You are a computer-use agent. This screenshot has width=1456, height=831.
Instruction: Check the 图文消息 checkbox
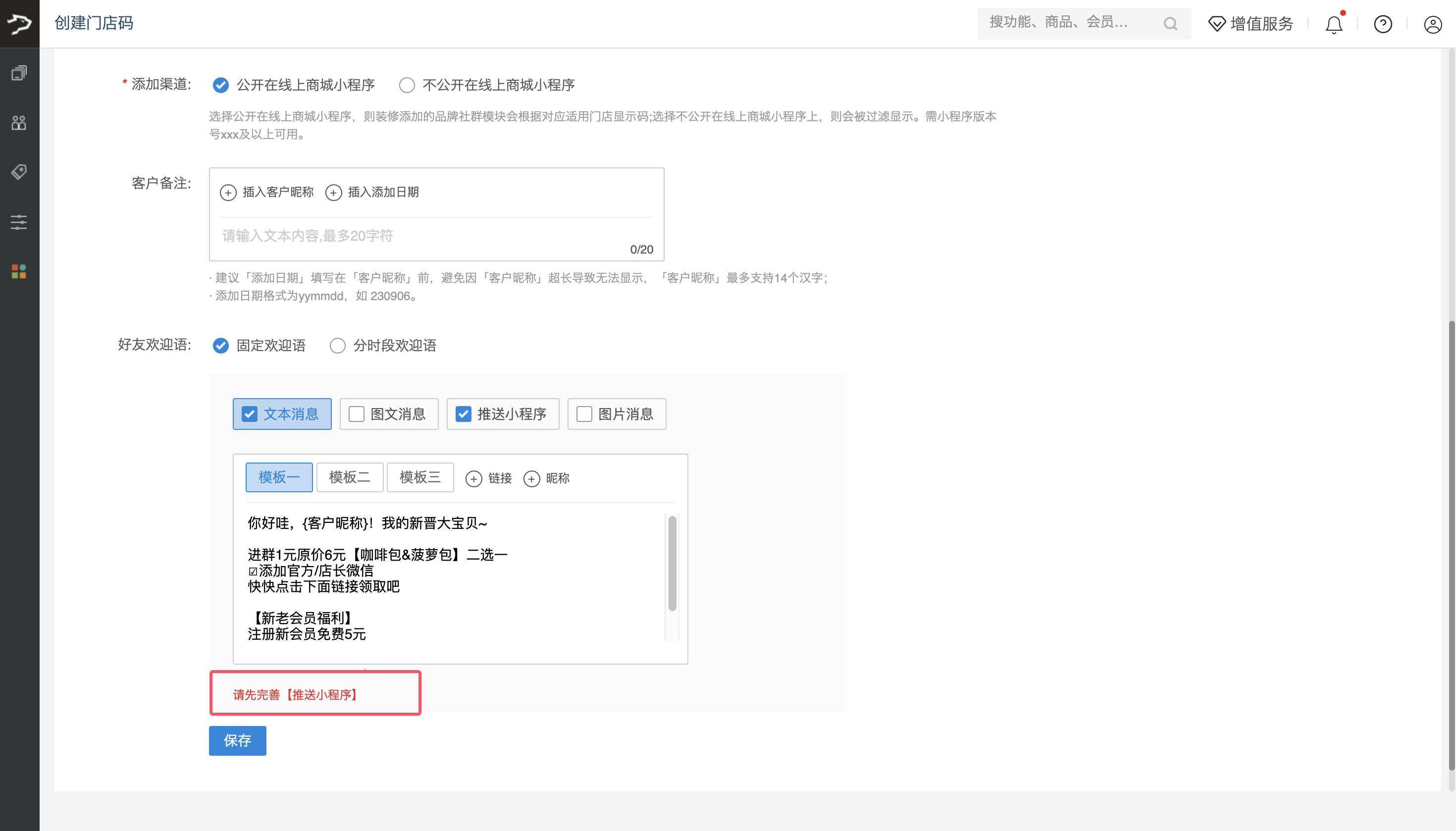(x=356, y=414)
